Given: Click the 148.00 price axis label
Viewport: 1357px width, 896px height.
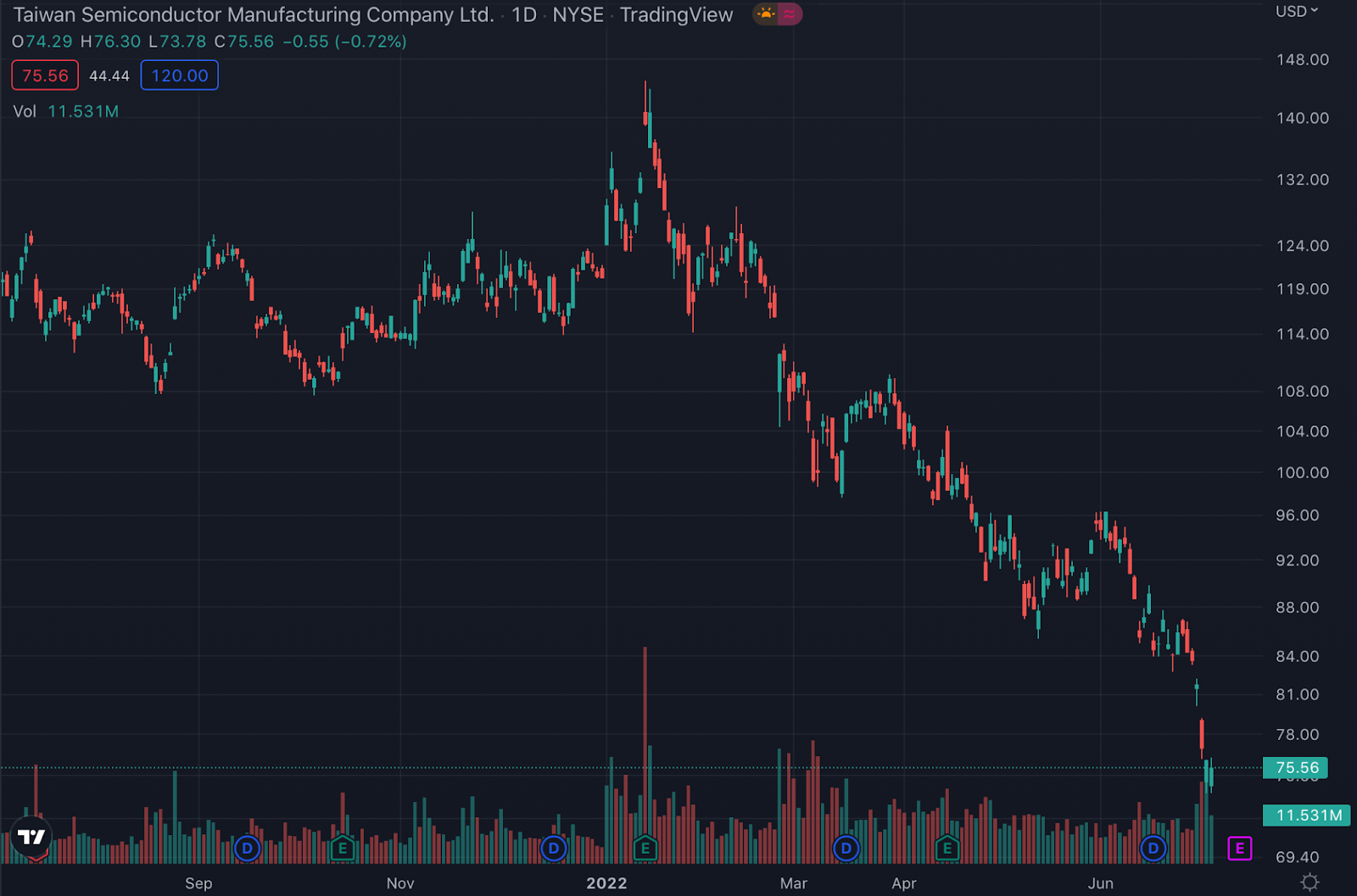Looking at the screenshot, I should pyautogui.click(x=1302, y=59).
